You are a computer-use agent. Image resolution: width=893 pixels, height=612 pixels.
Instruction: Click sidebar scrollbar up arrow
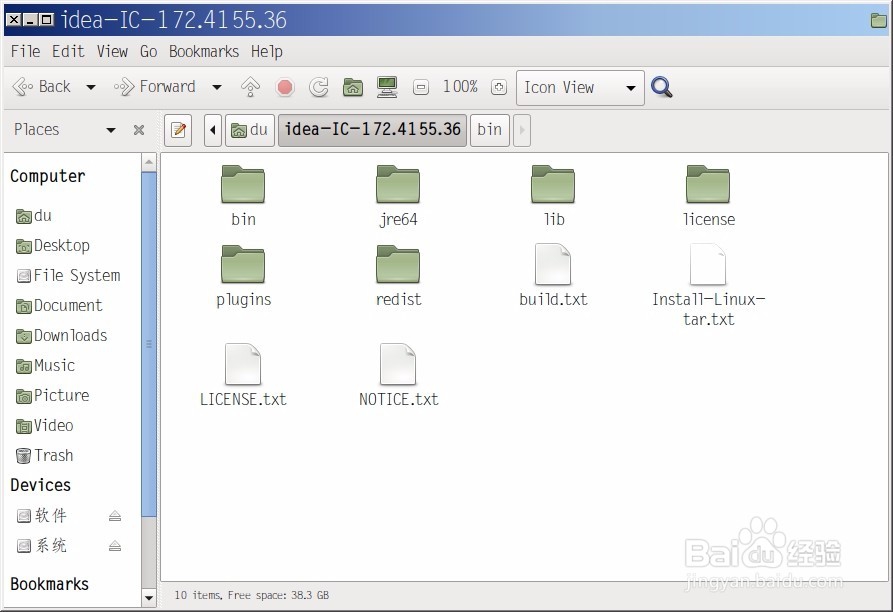click(149, 162)
